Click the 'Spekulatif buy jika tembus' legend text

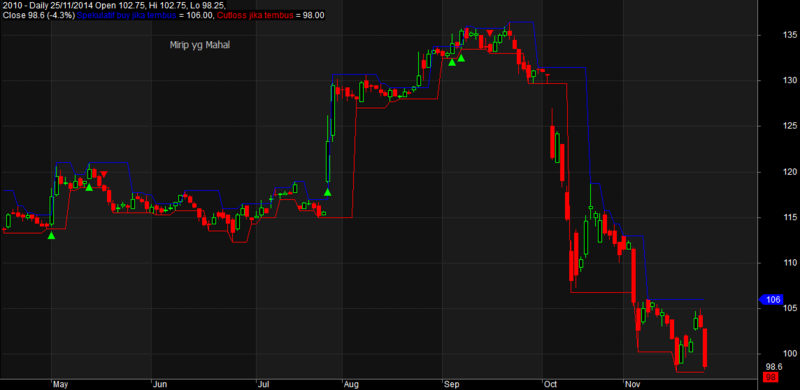pyautogui.click(x=127, y=16)
